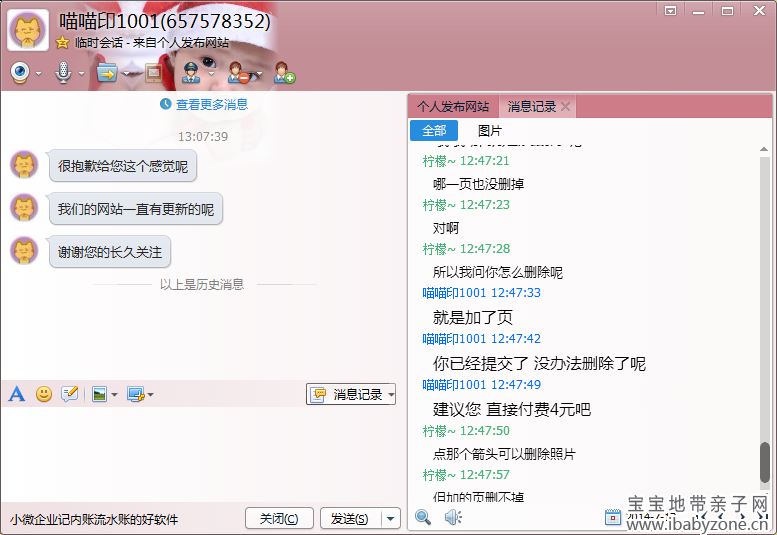Open the video call options arrow
Screen dimensions: 777x535
(x=38, y=74)
